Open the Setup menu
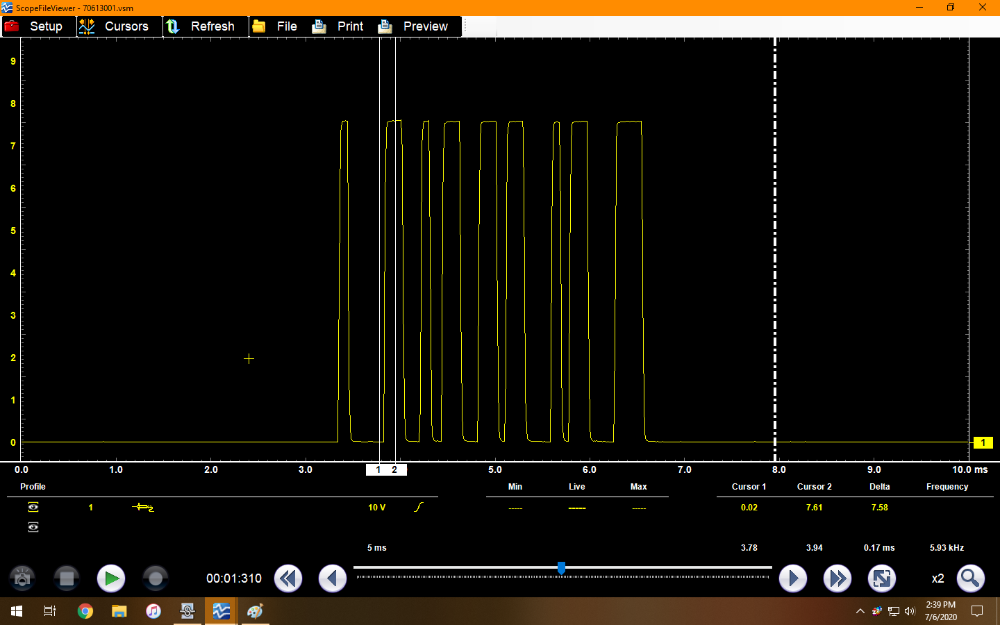The width and height of the screenshot is (1000, 625). [x=36, y=26]
